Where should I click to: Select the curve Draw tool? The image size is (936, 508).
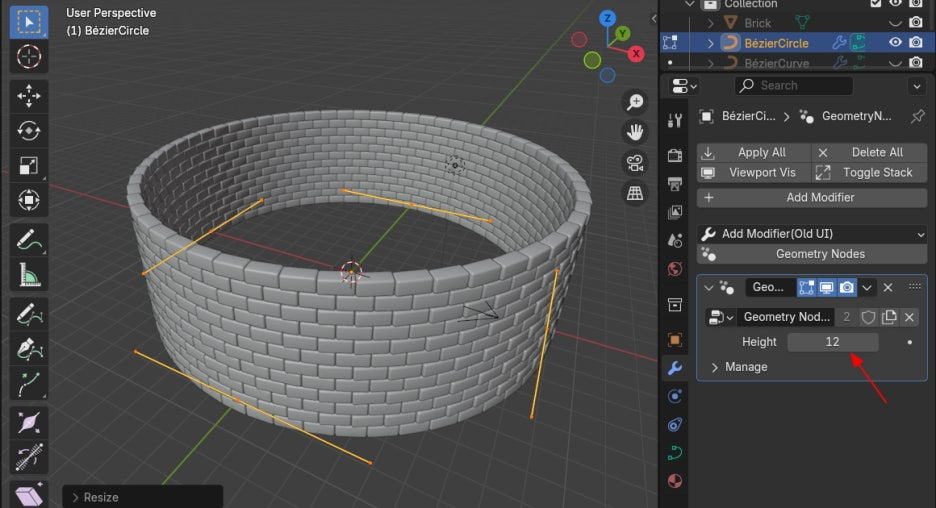pos(29,315)
